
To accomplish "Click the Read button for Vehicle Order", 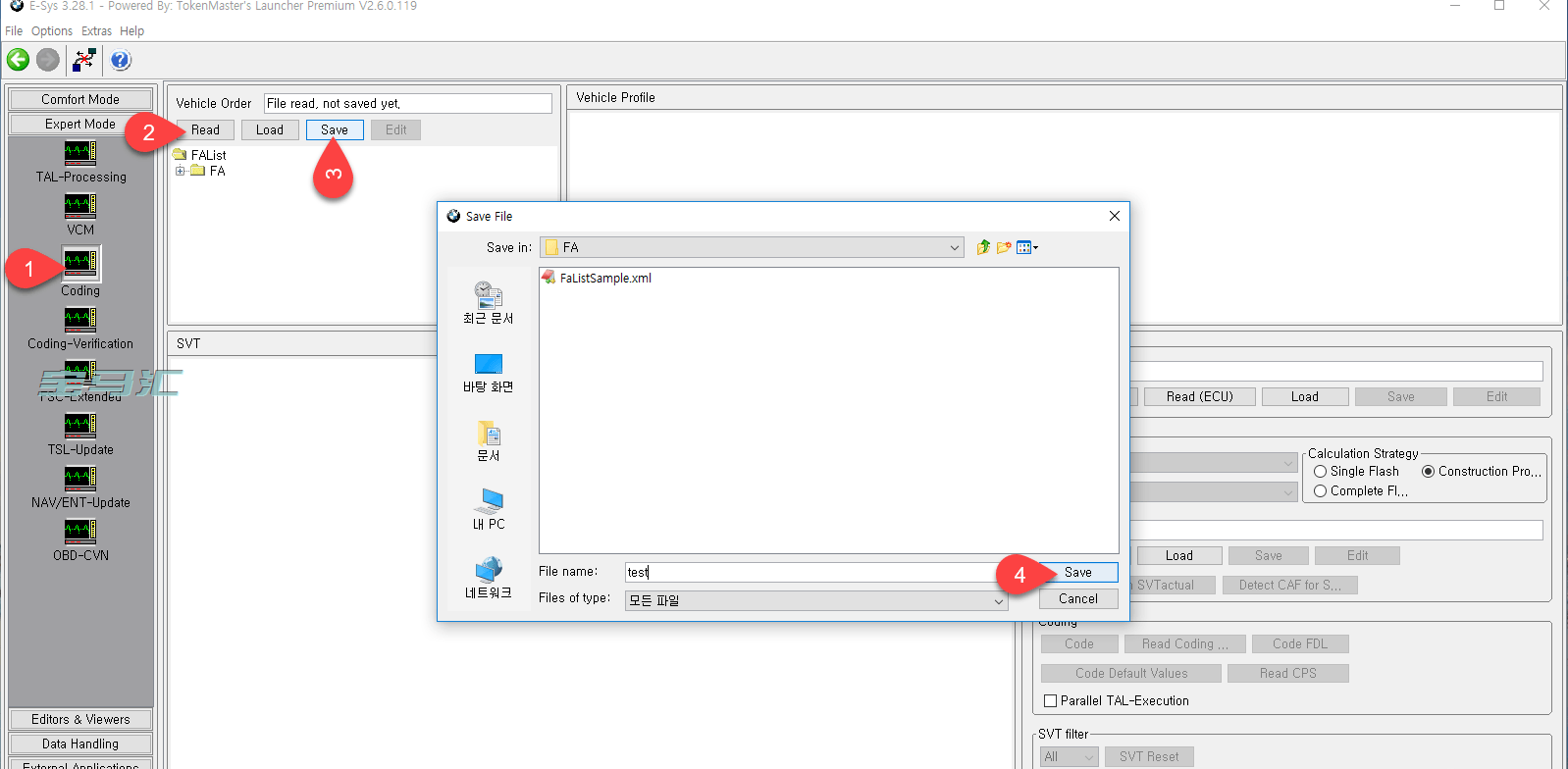I will click(x=205, y=130).
